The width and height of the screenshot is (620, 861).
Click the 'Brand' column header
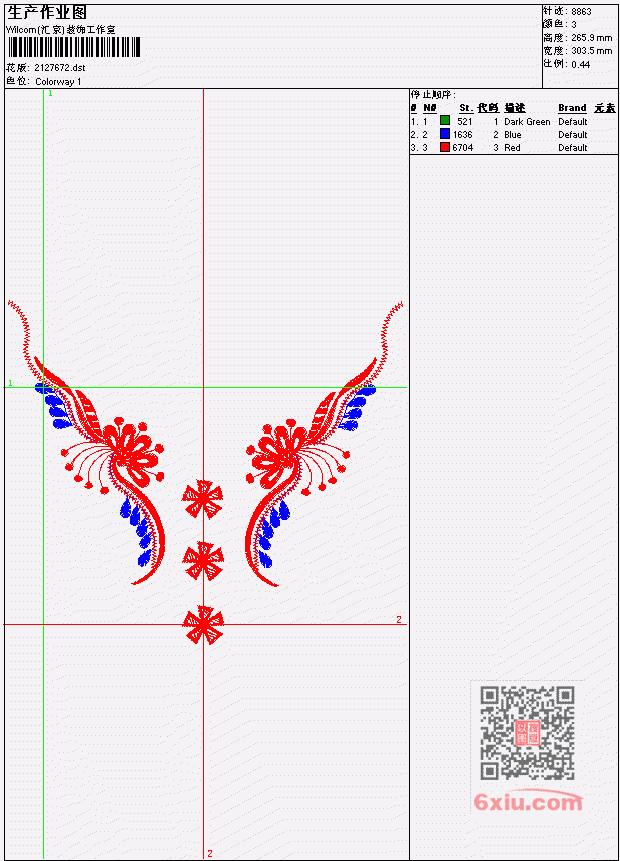[572, 108]
